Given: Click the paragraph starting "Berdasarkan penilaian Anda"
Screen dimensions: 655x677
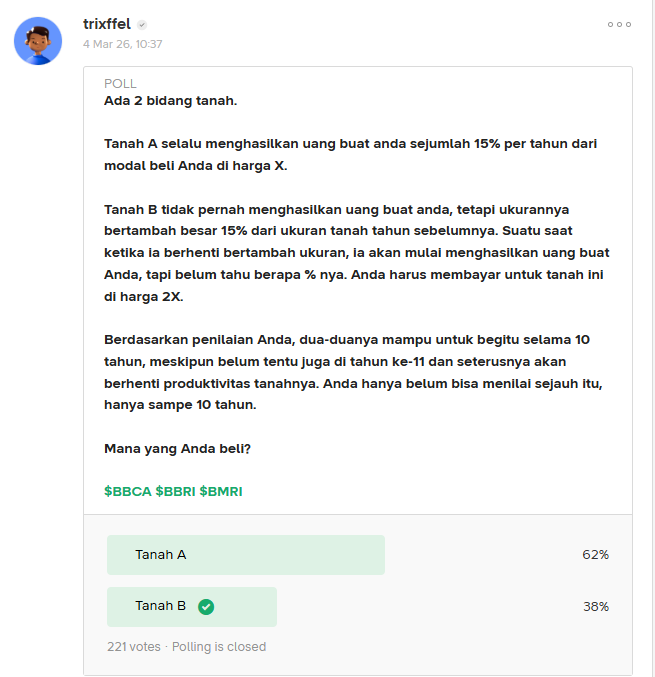Looking at the screenshot, I should (350, 372).
